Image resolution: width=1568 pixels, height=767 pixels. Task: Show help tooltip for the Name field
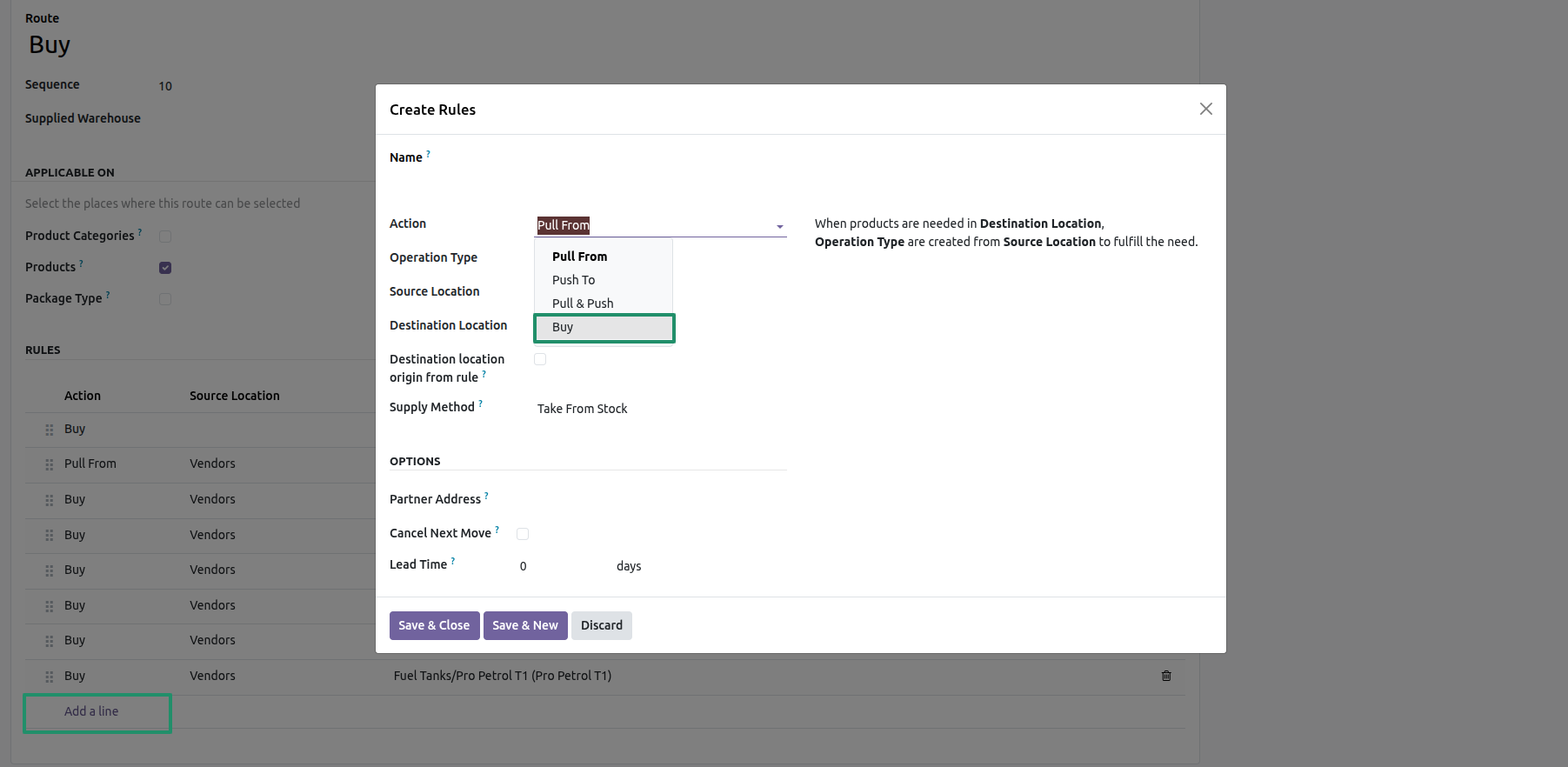pyautogui.click(x=428, y=154)
